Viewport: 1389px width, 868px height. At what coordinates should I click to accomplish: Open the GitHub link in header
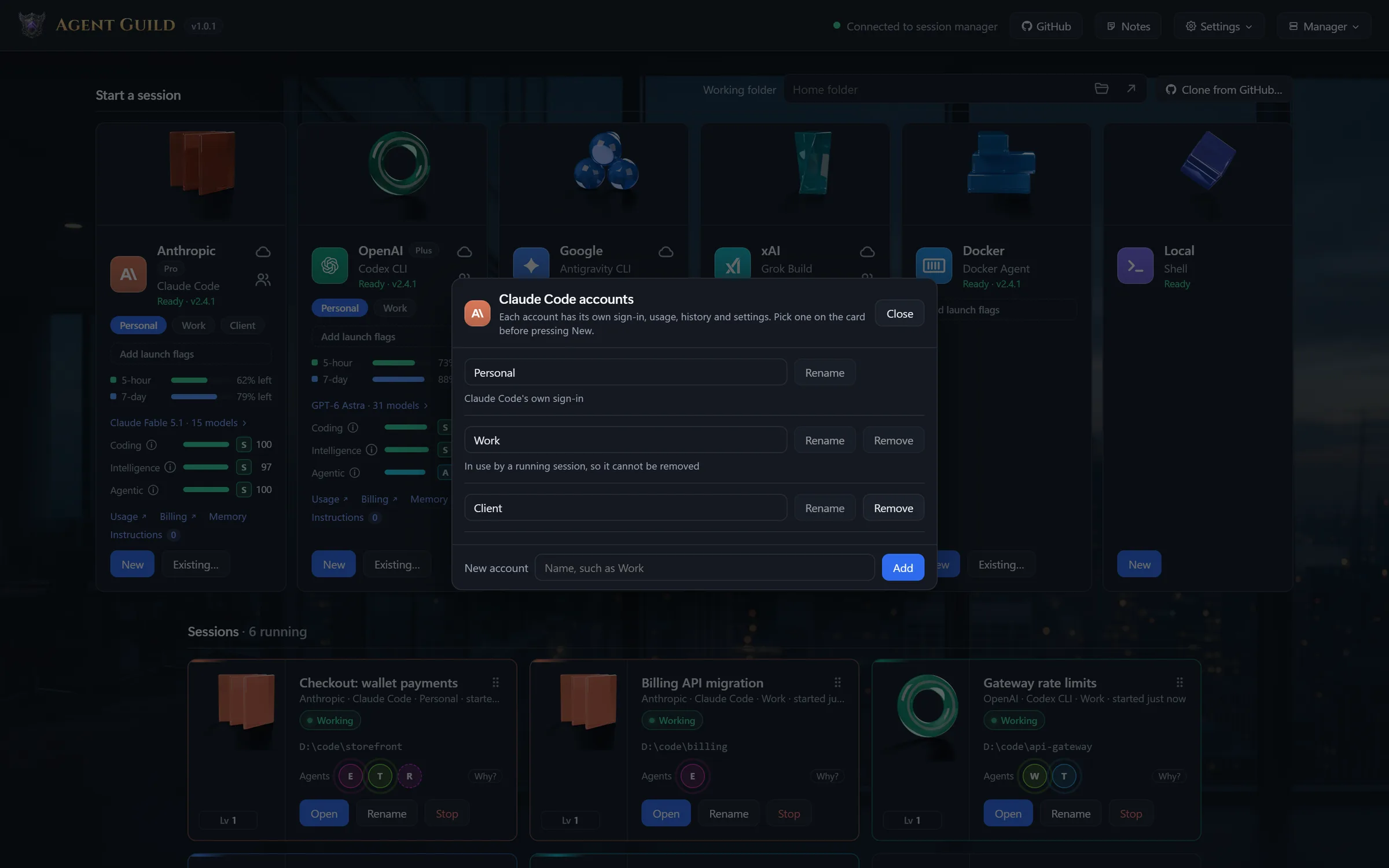click(1046, 26)
